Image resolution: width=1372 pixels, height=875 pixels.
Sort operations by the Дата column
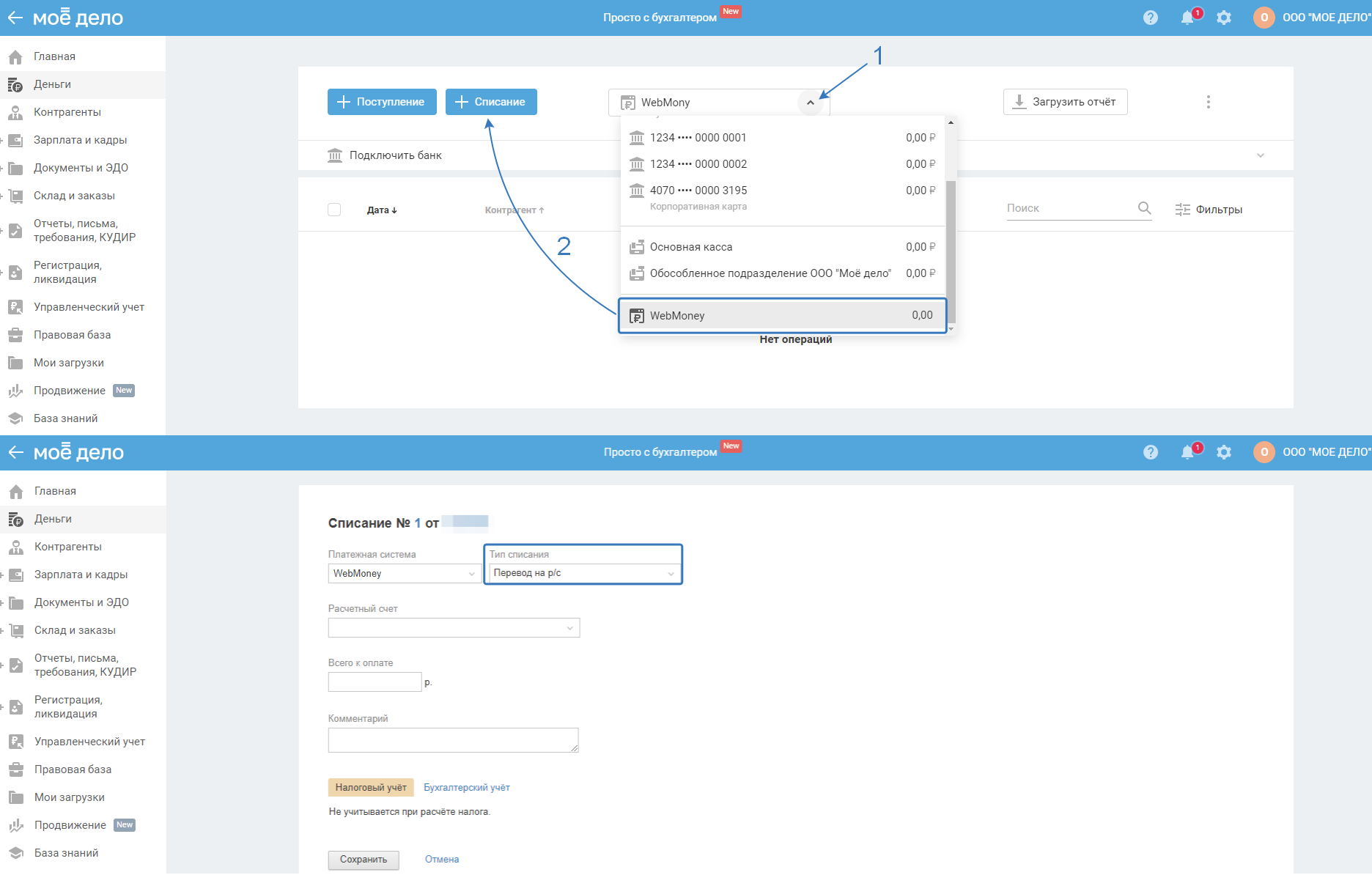point(382,210)
